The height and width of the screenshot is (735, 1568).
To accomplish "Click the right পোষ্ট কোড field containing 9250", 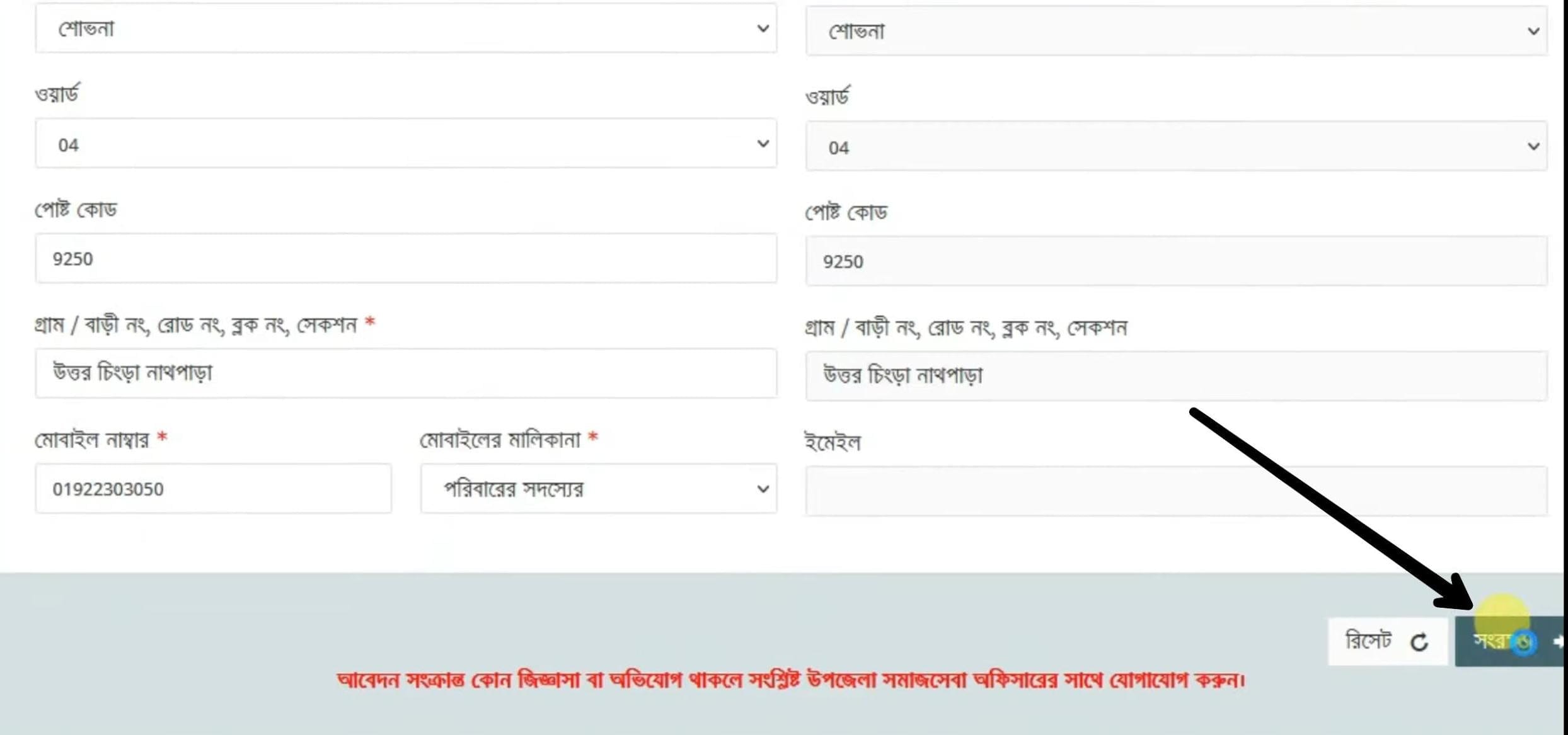I will (1176, 261).
